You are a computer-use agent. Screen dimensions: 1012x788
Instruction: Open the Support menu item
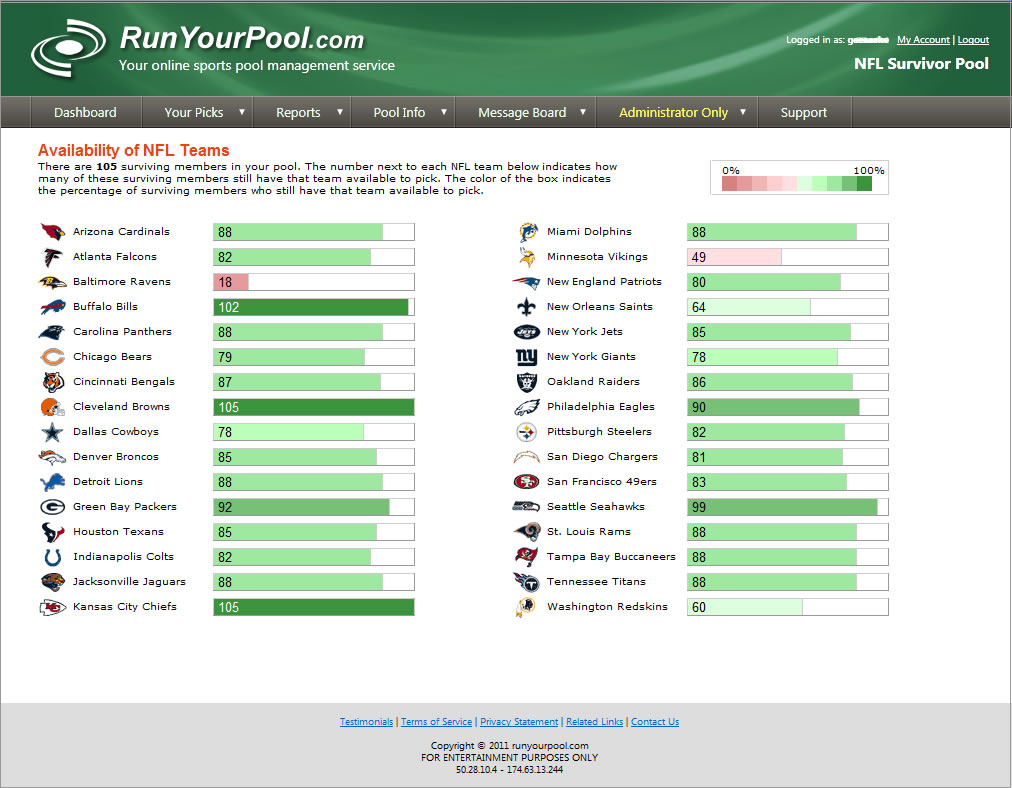point(803,113)
